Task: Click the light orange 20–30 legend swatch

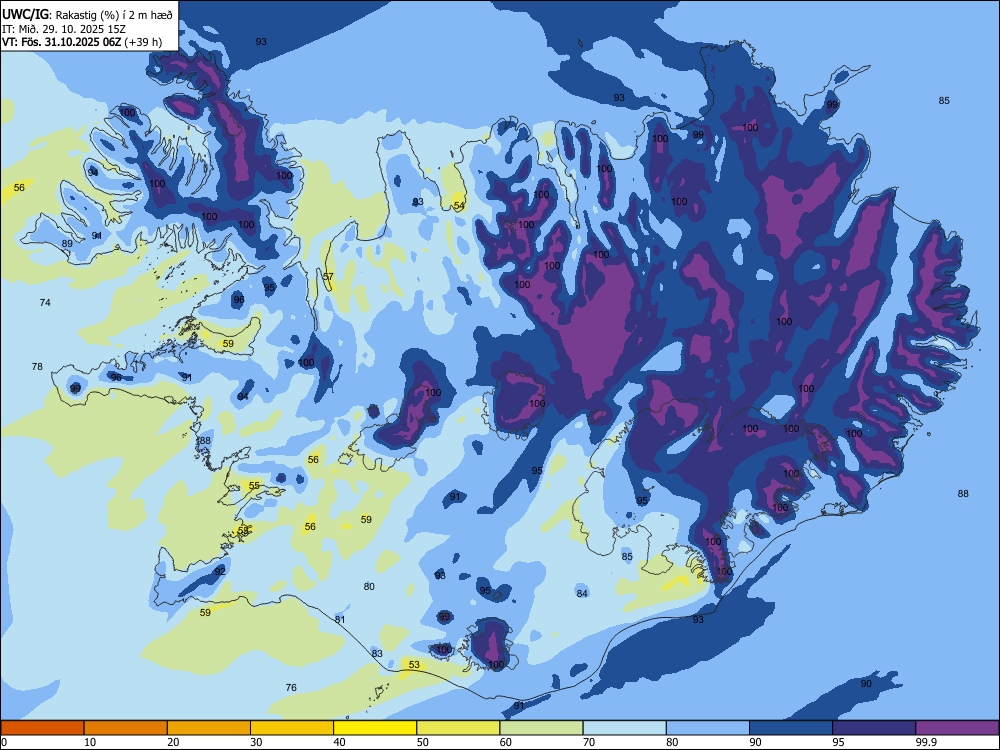Action: 209,728
